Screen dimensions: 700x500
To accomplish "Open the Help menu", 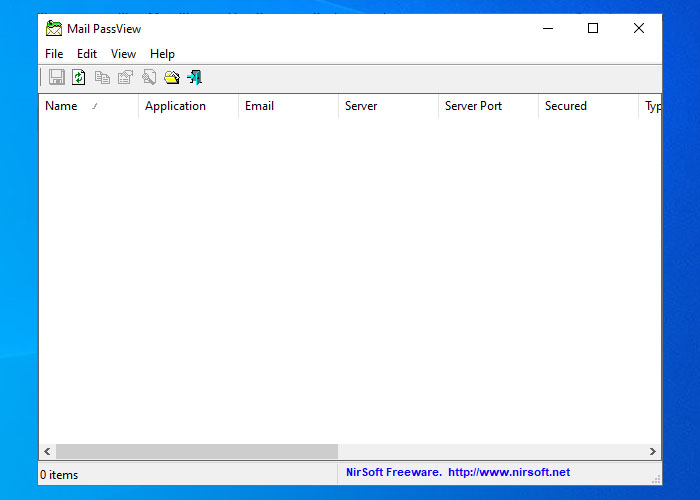I will (x=162, y=54).
